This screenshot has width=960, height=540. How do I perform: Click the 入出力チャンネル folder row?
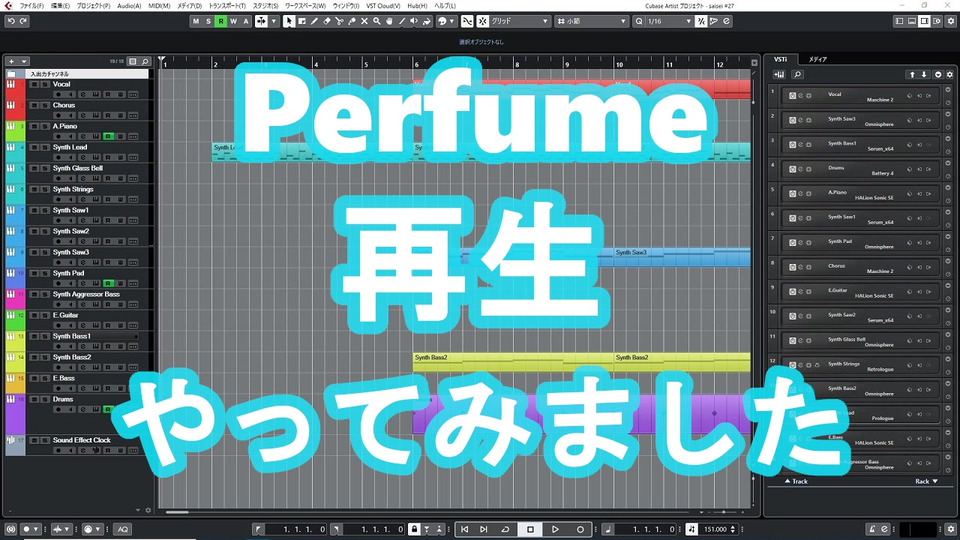pos(78,73)
